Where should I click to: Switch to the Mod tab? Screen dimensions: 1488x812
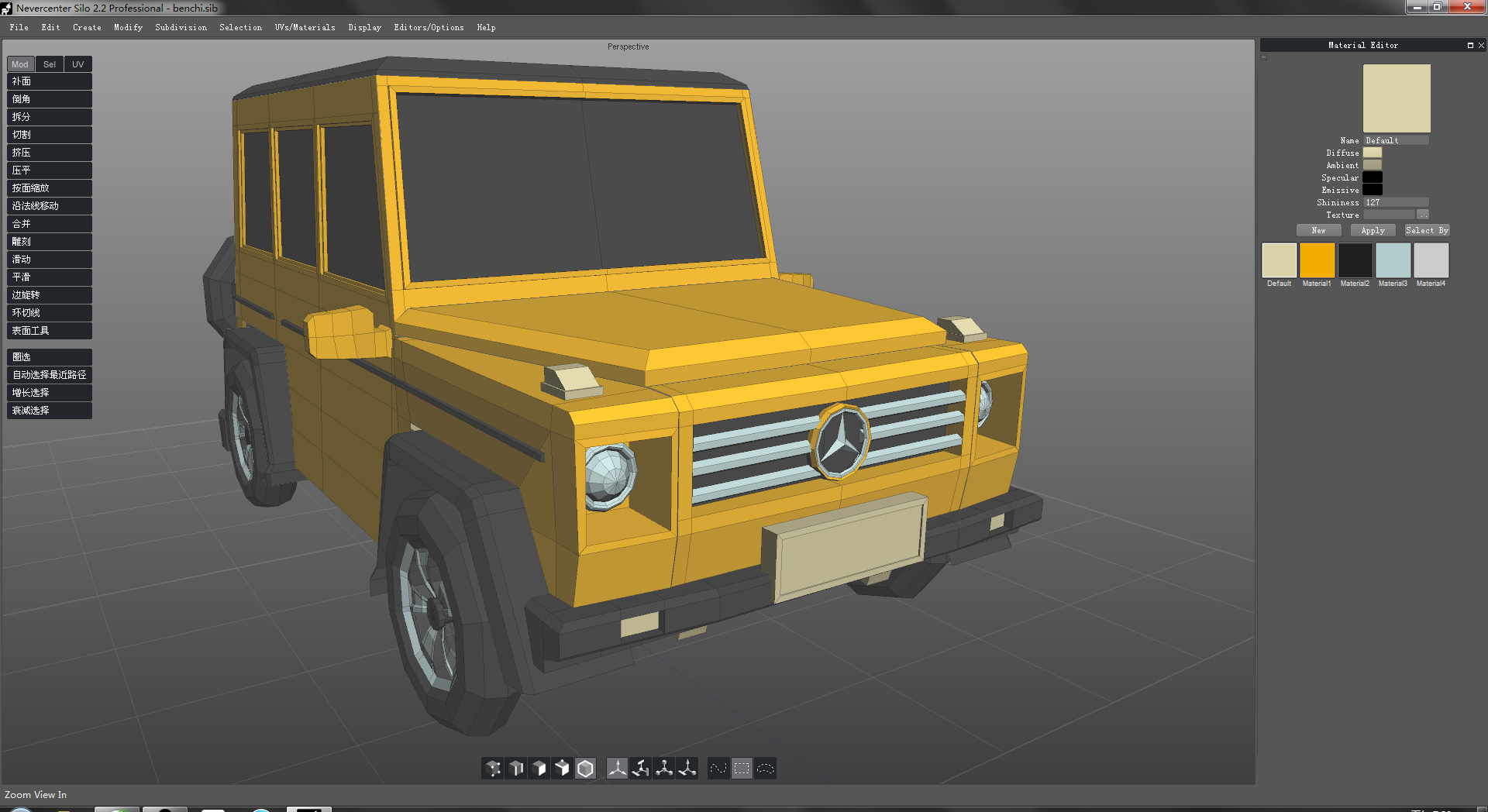point(20,64)
